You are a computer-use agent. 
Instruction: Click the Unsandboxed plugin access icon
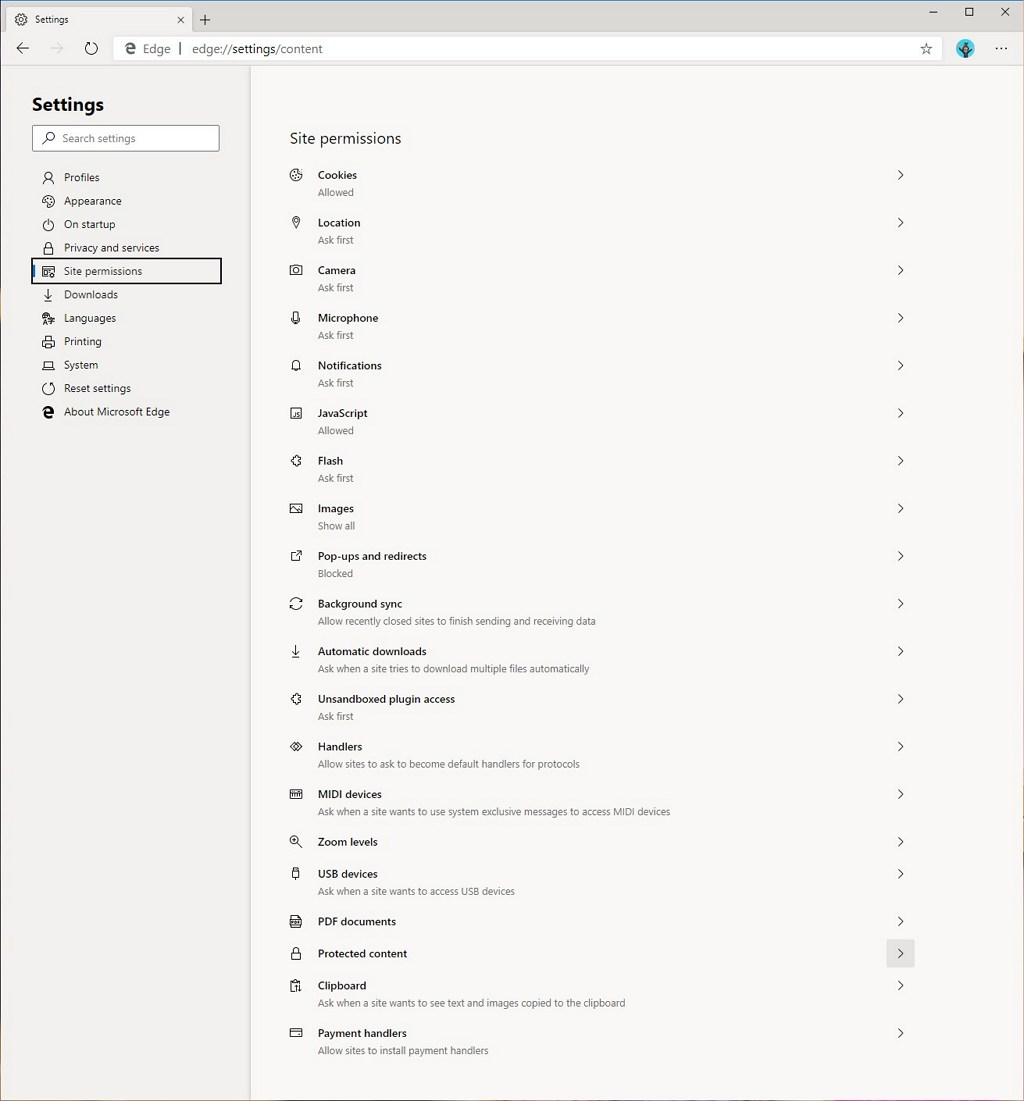point(296,699)
